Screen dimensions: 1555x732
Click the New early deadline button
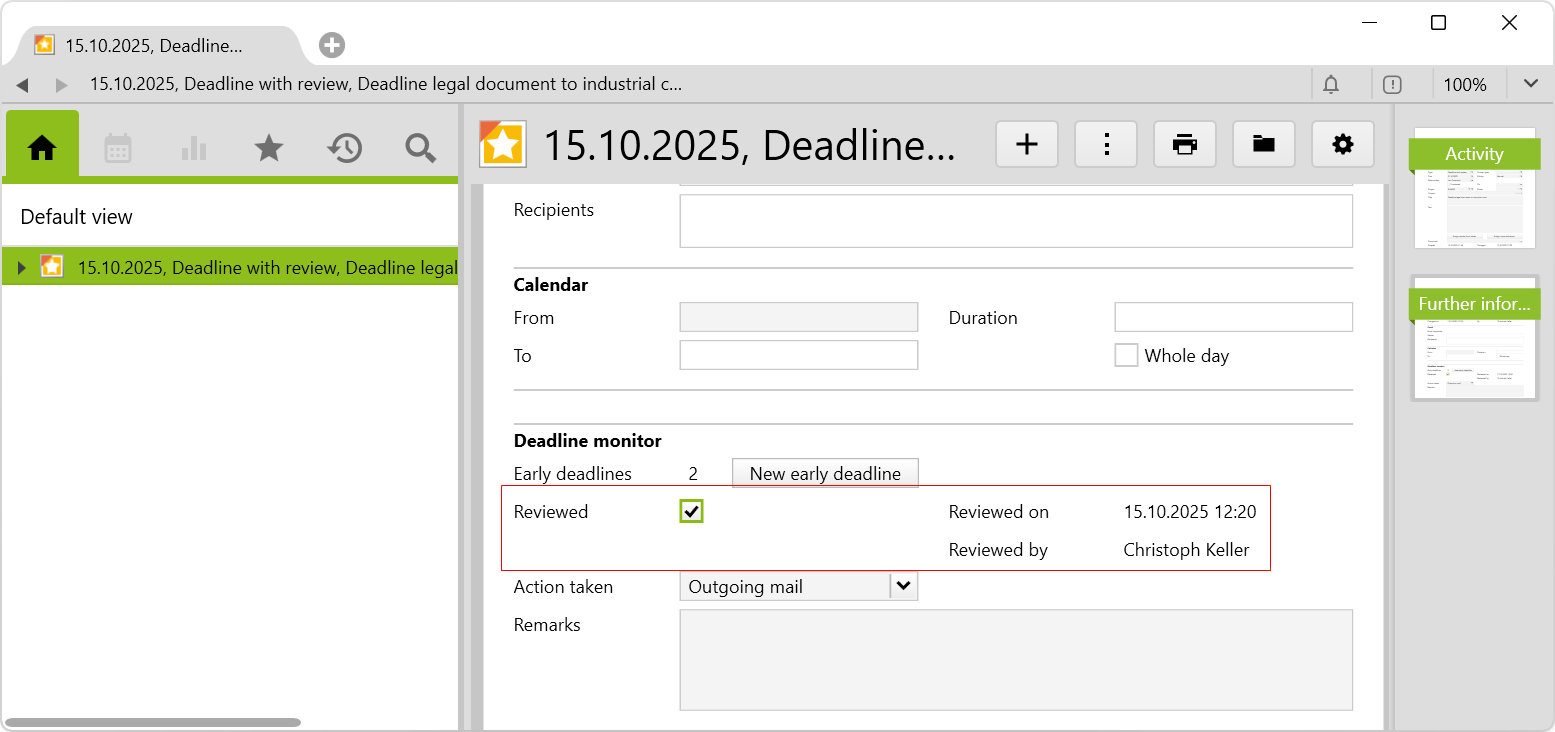(x=825, y=473)
